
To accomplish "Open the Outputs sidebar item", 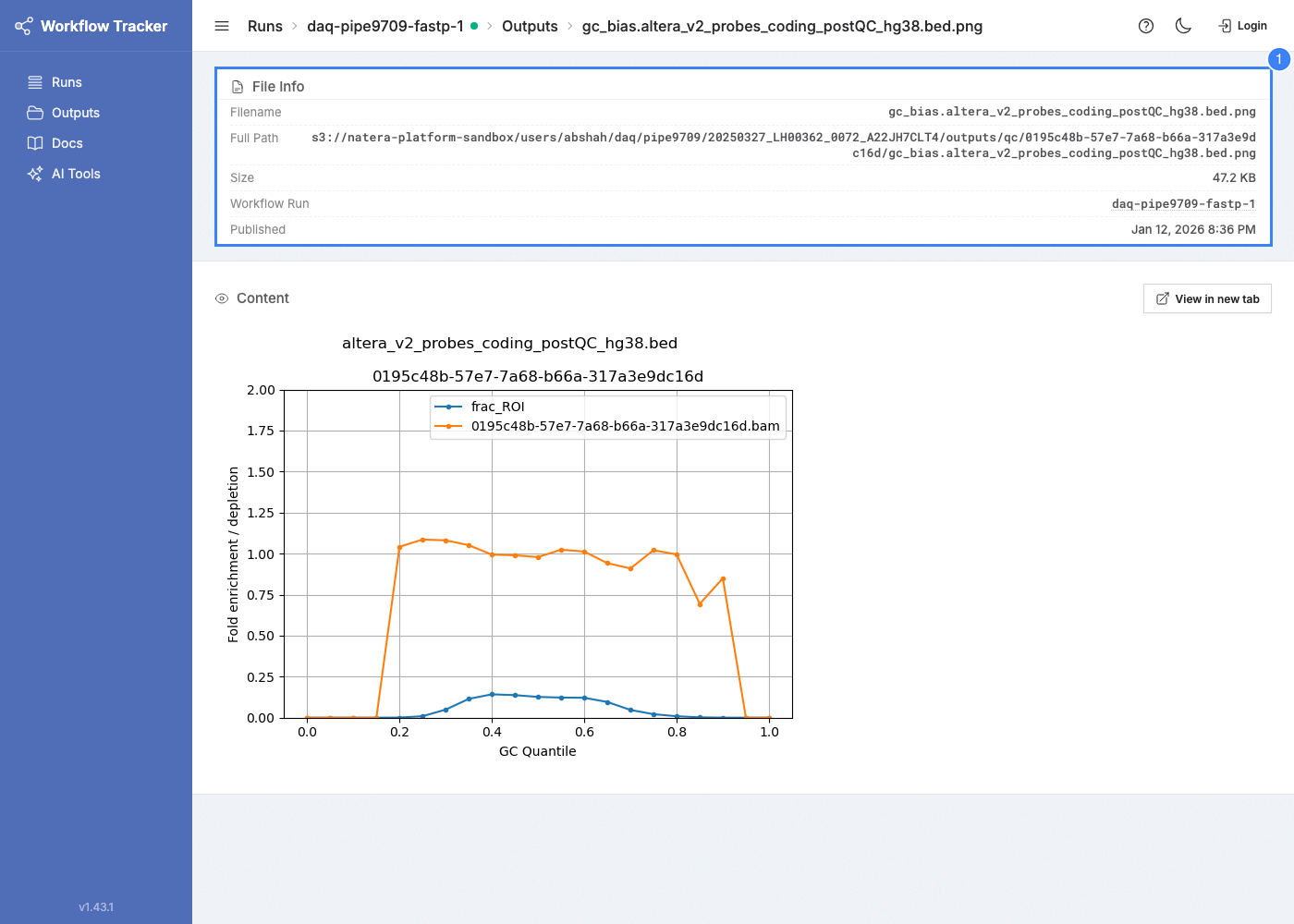I will 96,113.
